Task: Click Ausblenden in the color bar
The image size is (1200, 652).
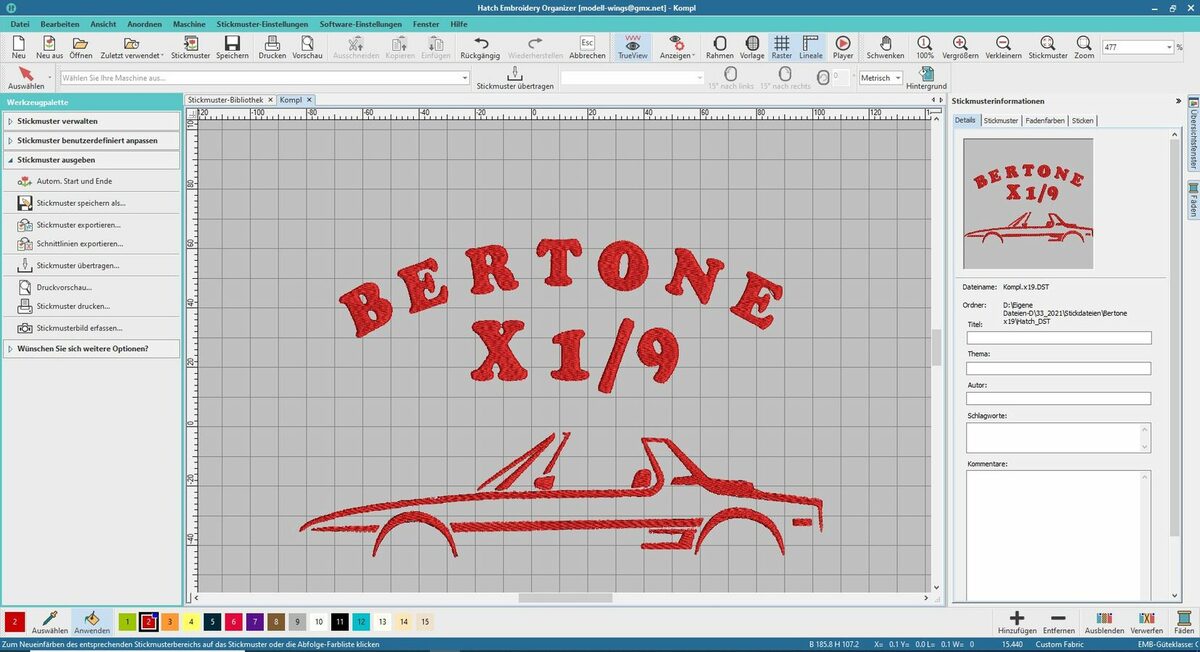Action: tap(1104, 623)
